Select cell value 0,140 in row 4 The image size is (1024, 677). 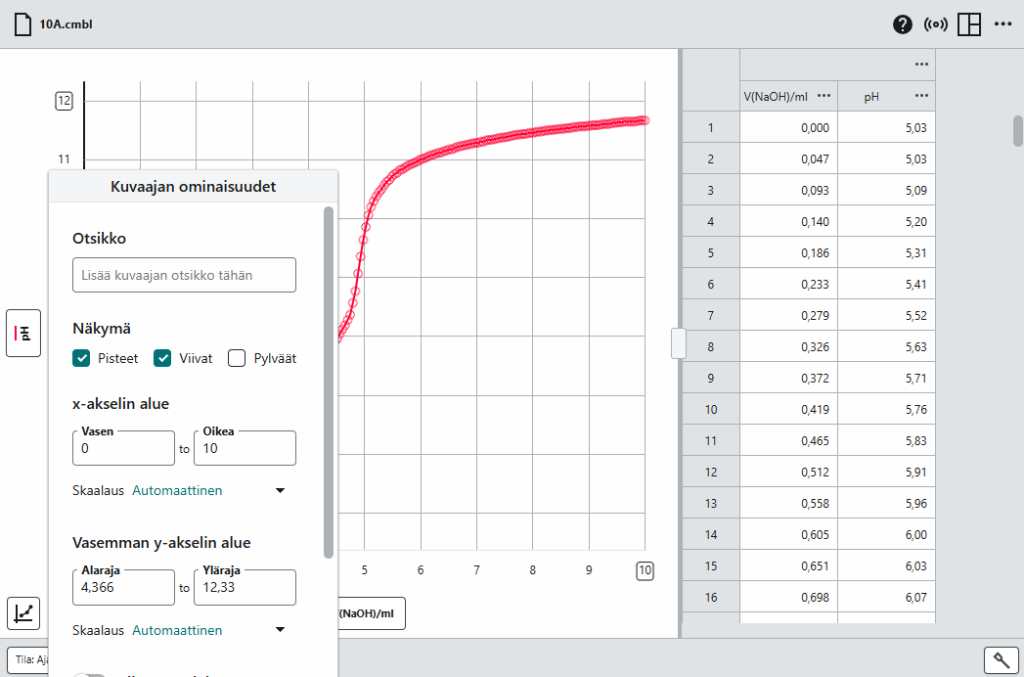pyautogui.click(x=789, y=221)
